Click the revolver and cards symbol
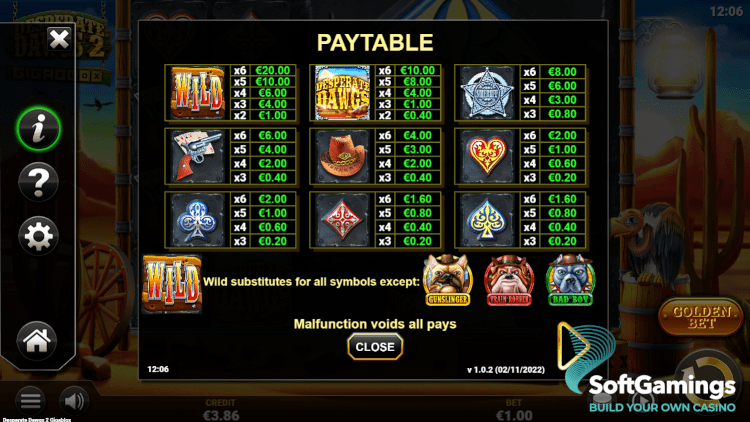The width and height of the screenshot is (750, 422). pos(198,156)
